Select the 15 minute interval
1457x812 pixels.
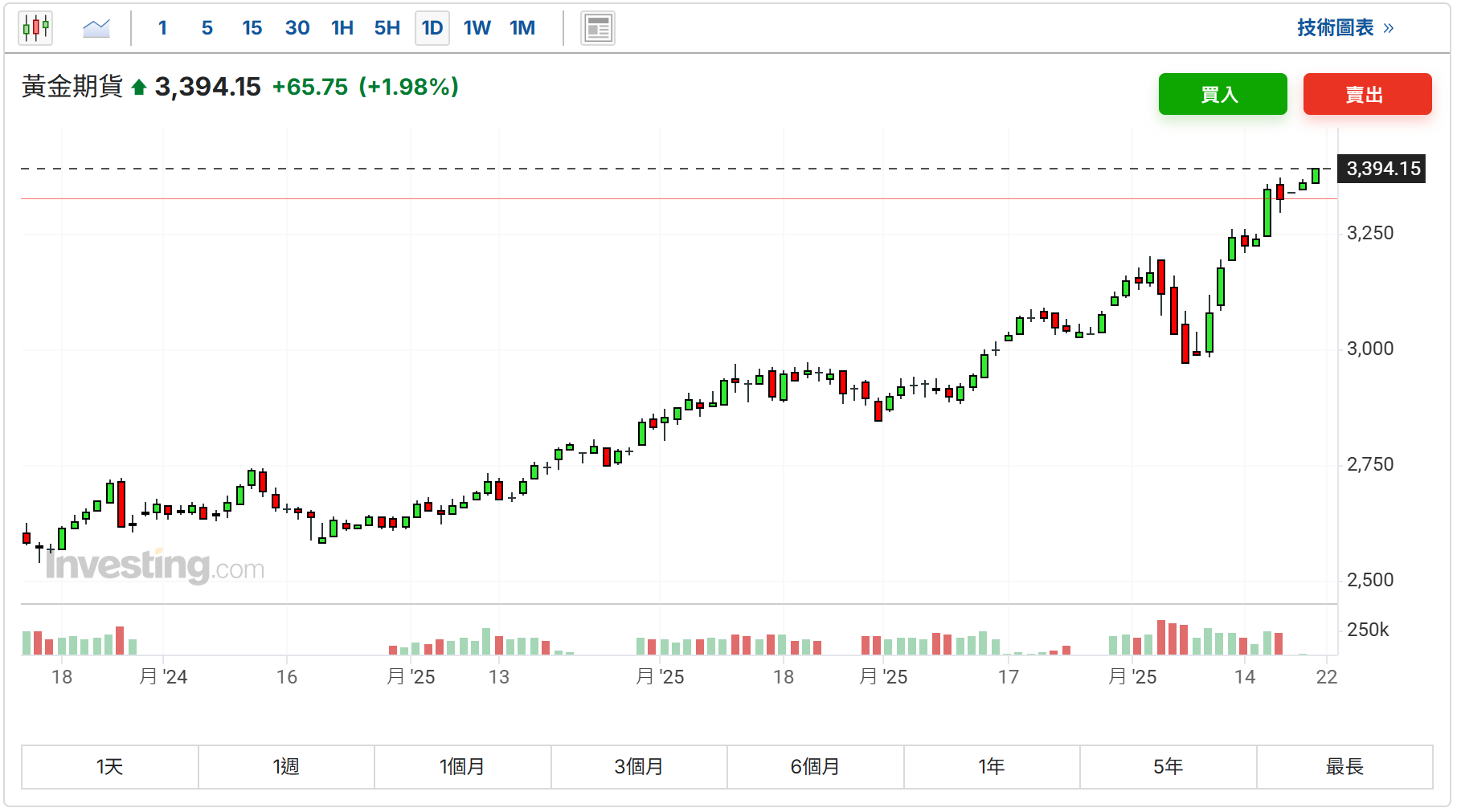[252, 28]
